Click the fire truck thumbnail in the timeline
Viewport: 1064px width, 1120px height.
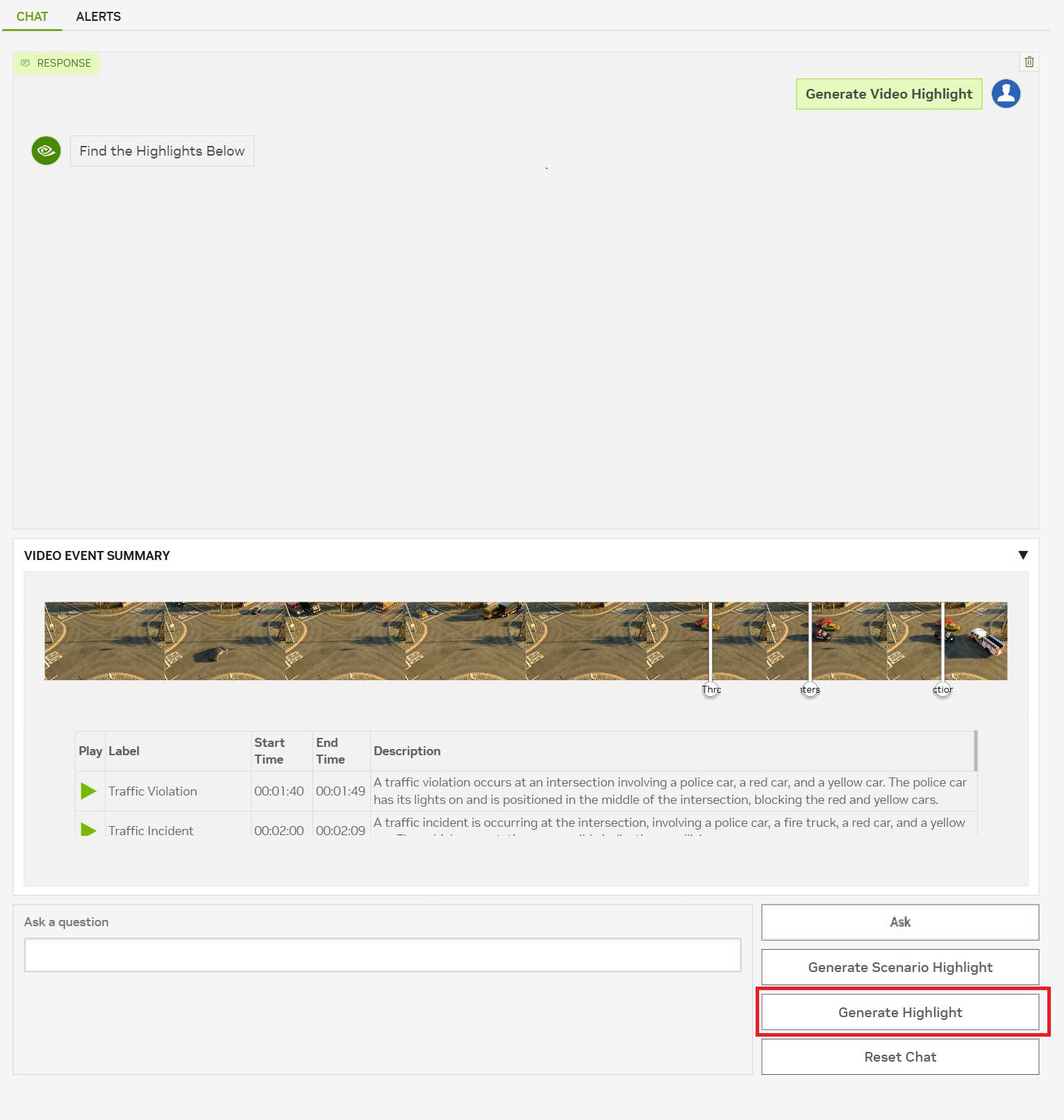(986, 641)
